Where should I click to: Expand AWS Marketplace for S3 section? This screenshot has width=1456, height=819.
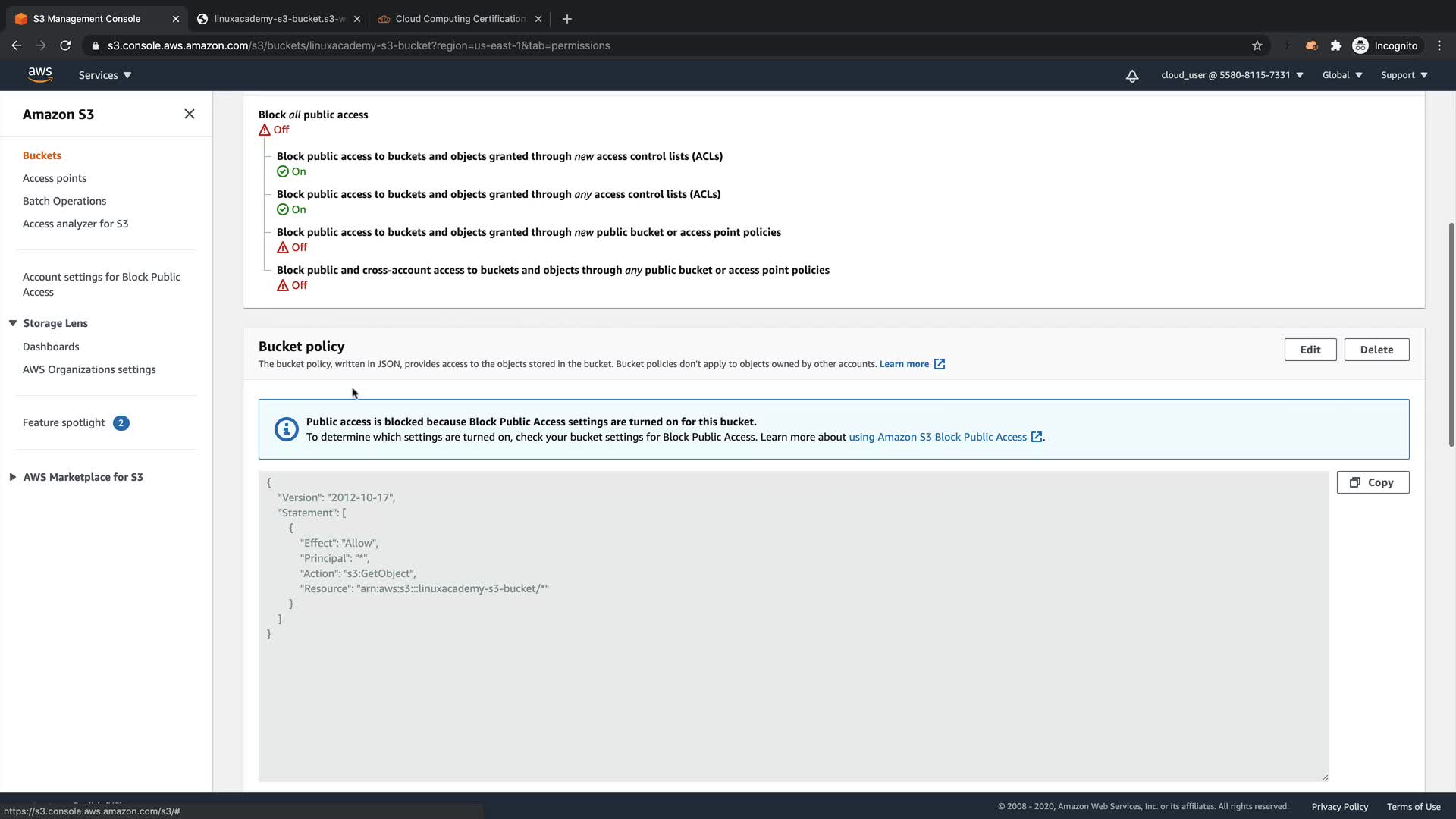(x=13, y=477)
